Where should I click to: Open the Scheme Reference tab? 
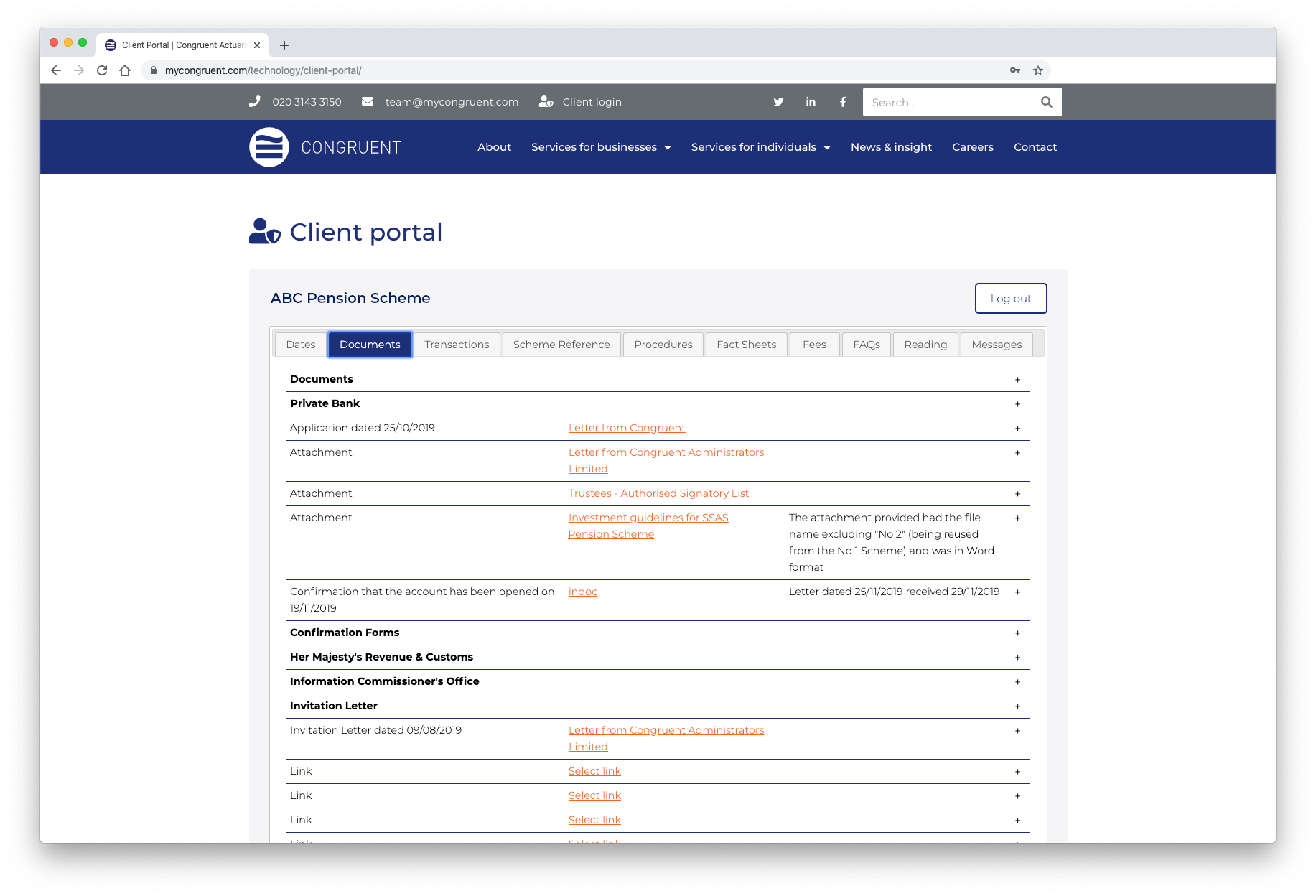pos(561,345)
